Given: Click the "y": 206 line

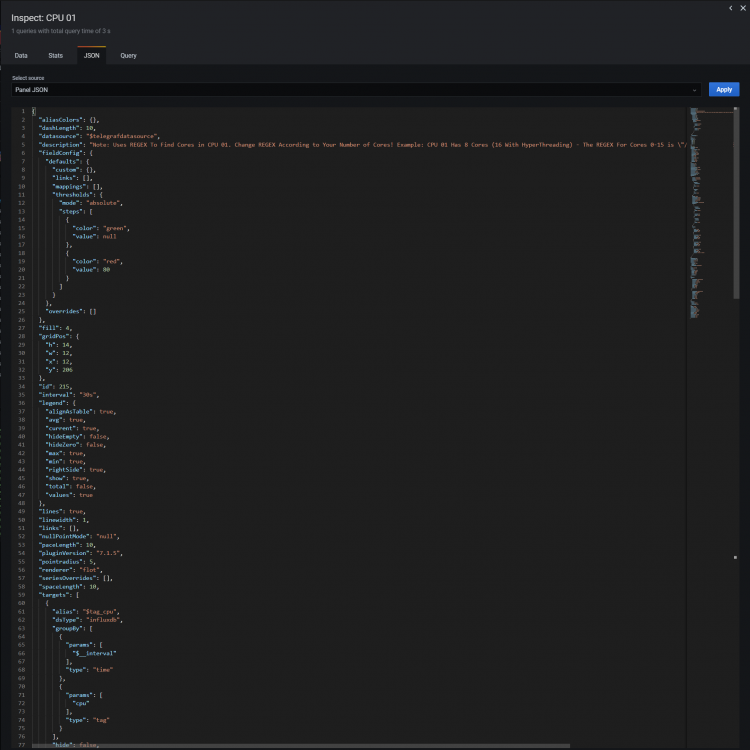Looking at the screenshot, I should click(59, 370).
